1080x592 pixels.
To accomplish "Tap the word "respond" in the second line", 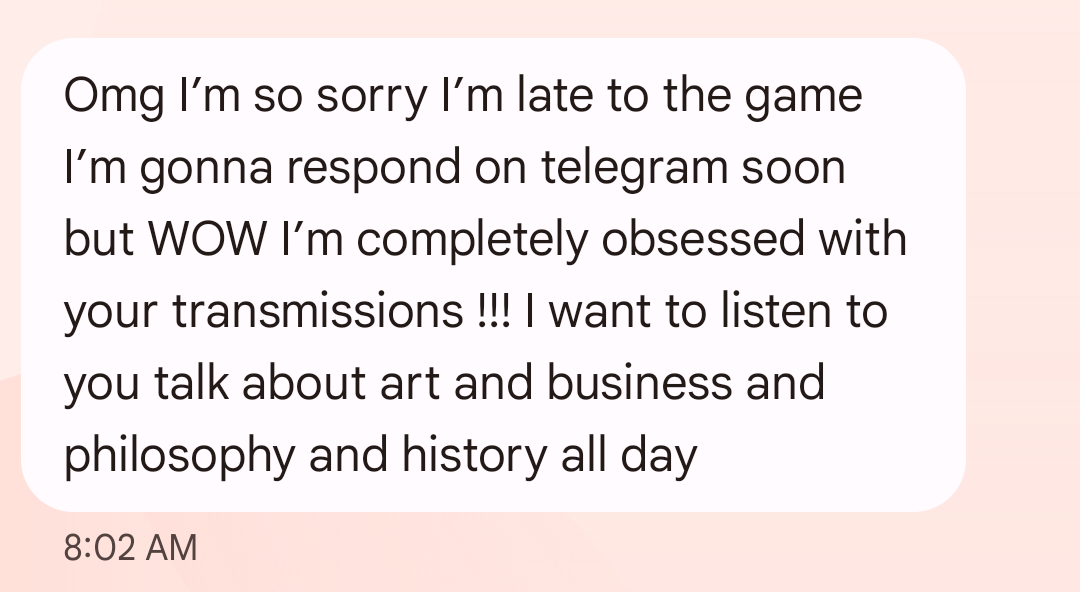I will coord(373,169).
